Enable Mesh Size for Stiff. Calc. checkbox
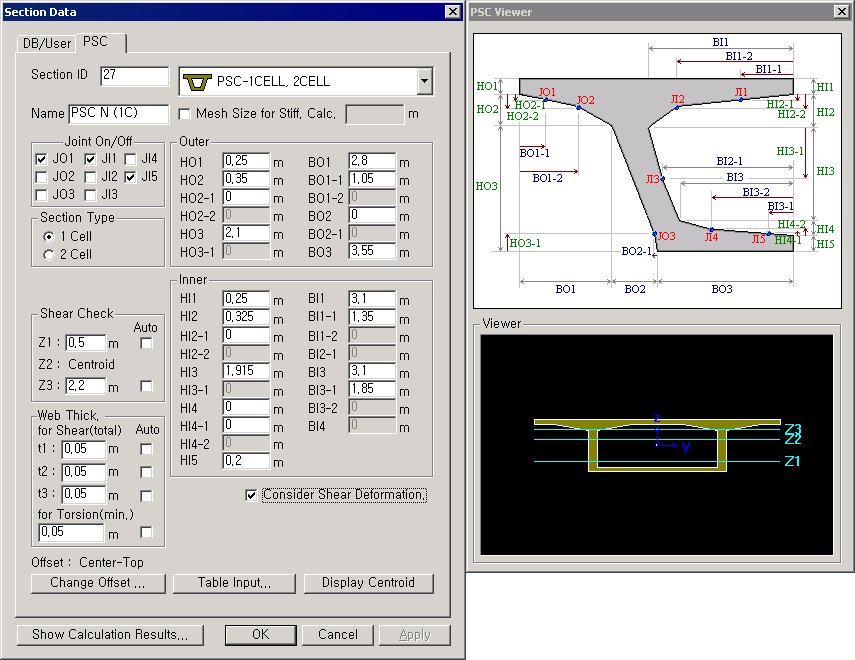Image resolution: width=855 pixels, height=660 pixels. (184, 114)
